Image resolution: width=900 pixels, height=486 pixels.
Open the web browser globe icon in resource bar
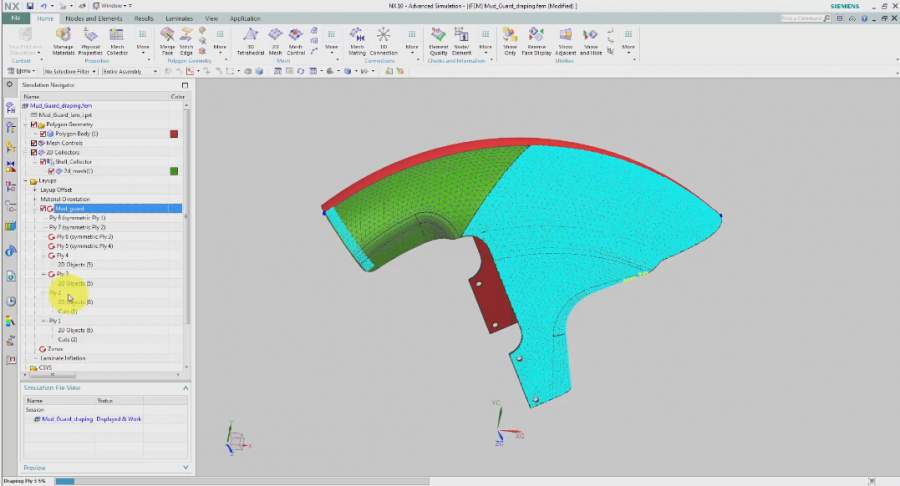pyautogui.click(x=10, y=251)
